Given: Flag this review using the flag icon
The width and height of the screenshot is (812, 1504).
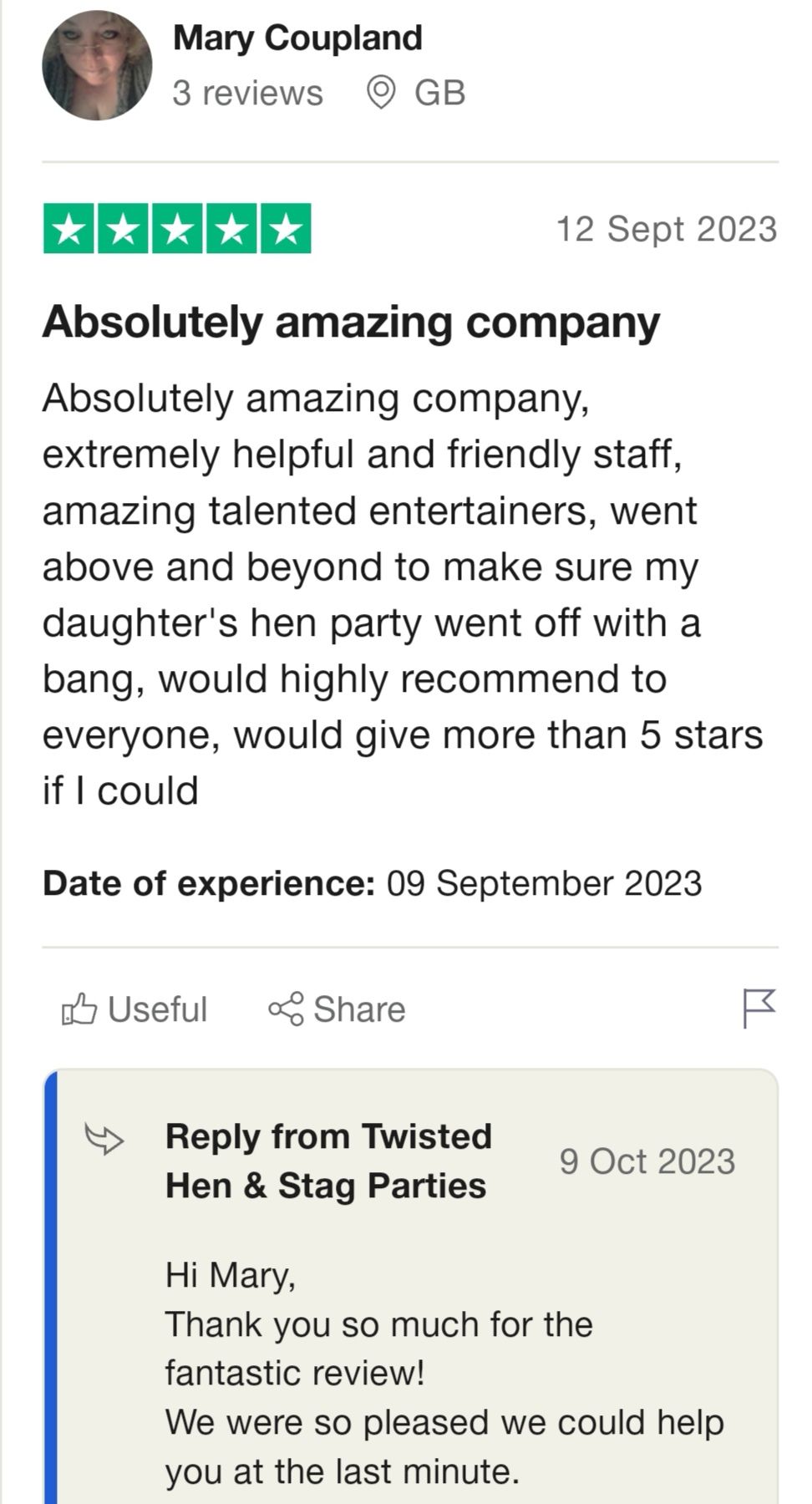Looking at the screenshot, I should pyautogui.click(x=759, y=1009).
